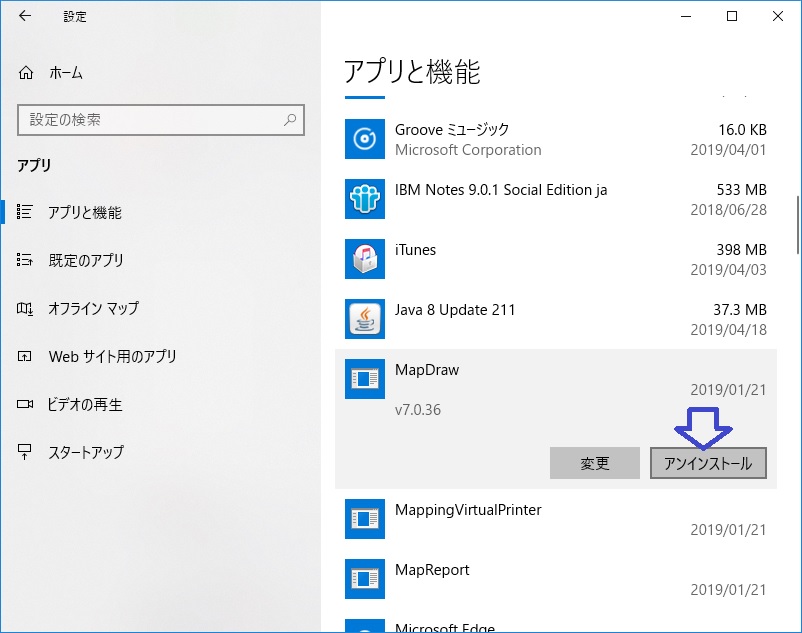Click the 2019/04/03 install date
802x633 pixels.
coord(728,270)
